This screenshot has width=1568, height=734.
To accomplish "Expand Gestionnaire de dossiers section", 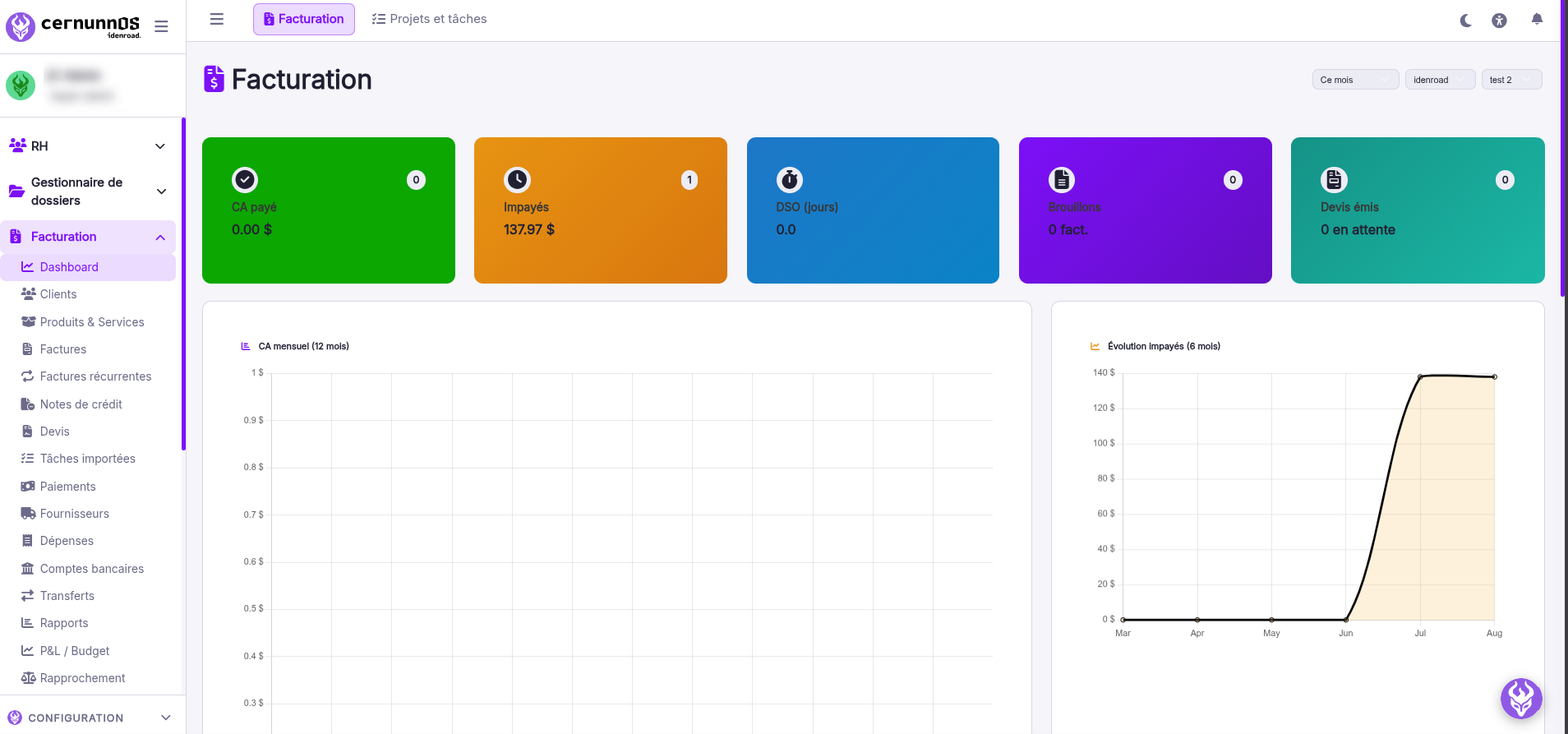I will tap(88, 192).
